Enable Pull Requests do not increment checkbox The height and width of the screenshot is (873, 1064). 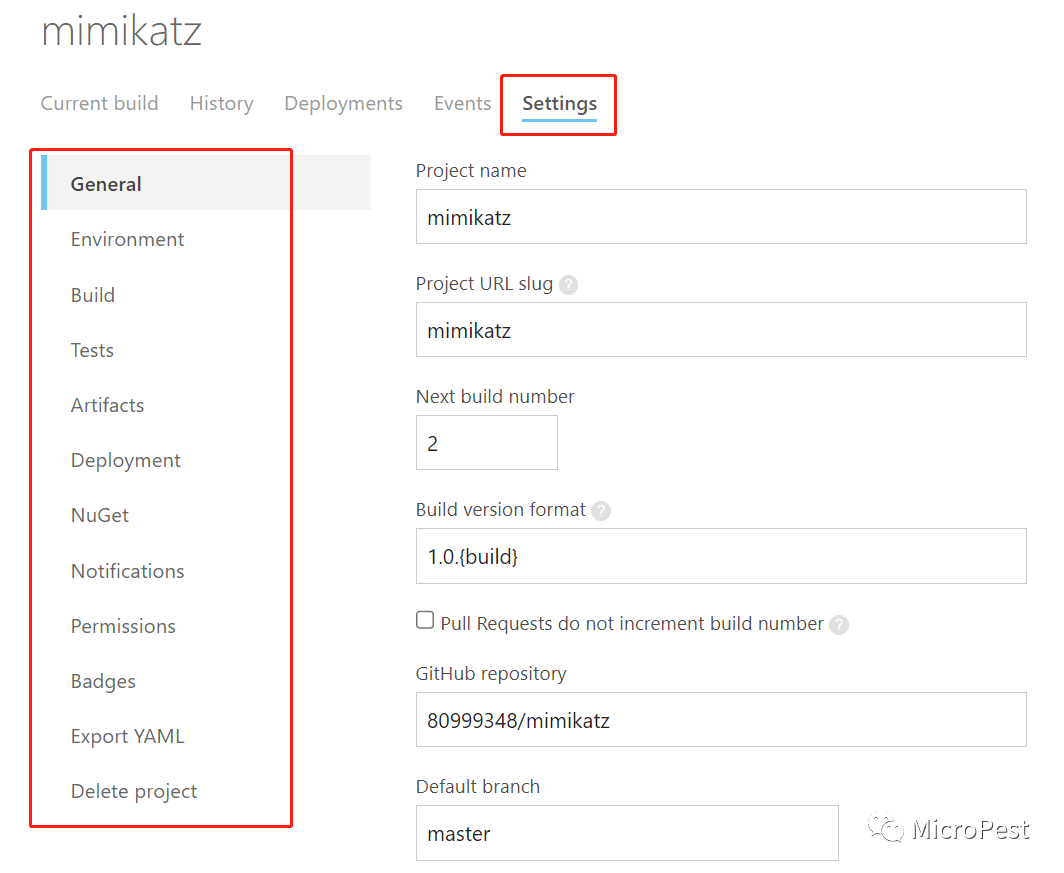click(x=425, y=621)
